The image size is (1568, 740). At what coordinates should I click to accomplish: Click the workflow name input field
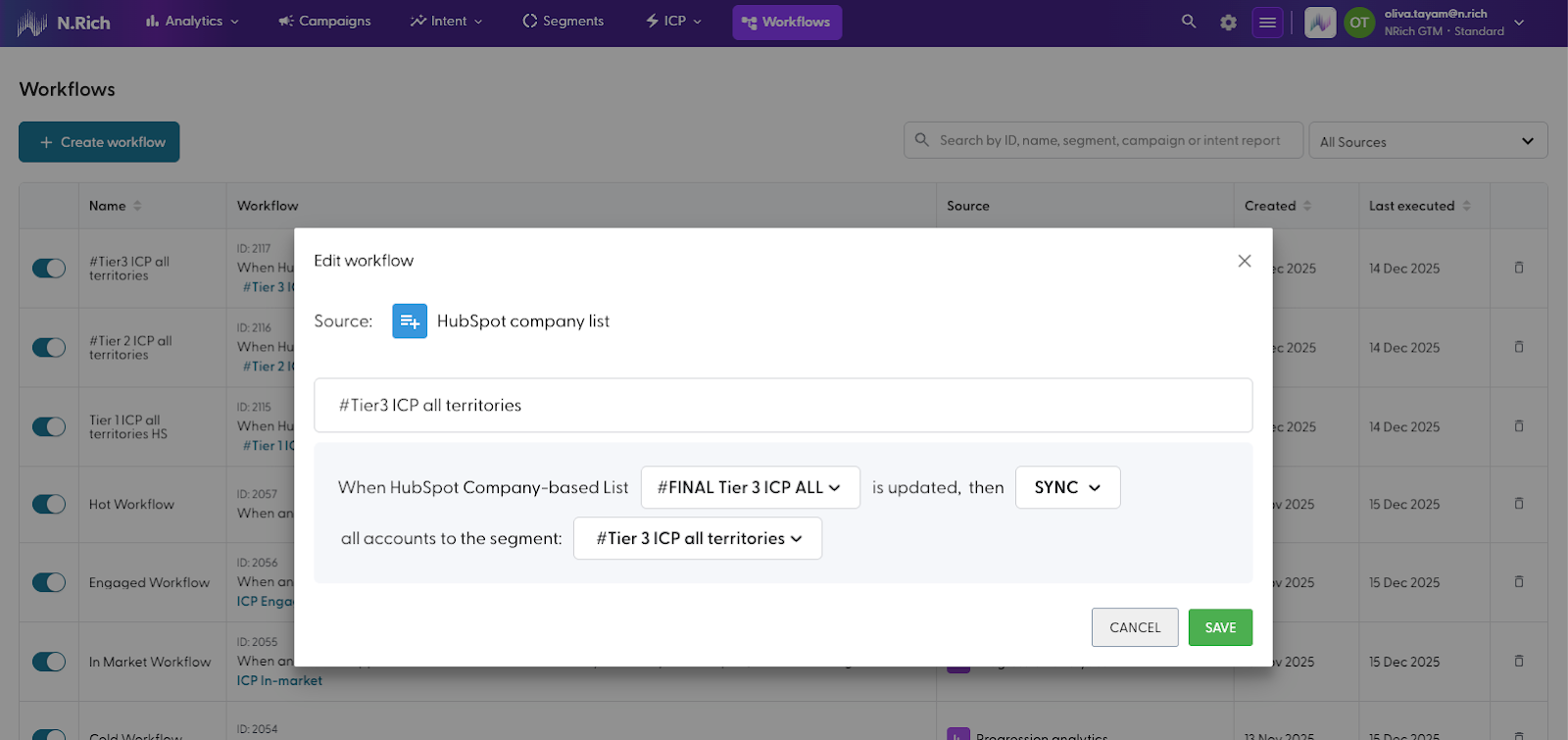coord(782,406)
